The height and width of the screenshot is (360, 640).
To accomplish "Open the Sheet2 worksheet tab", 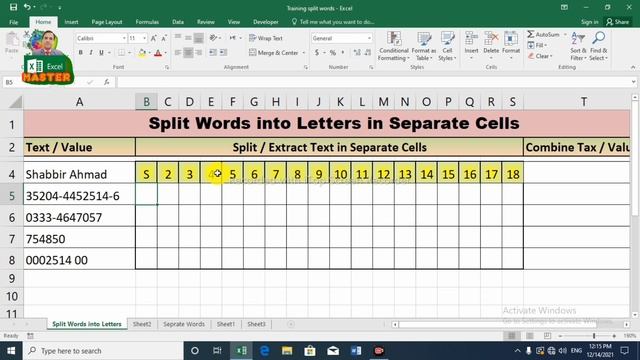I will (142, 324).
